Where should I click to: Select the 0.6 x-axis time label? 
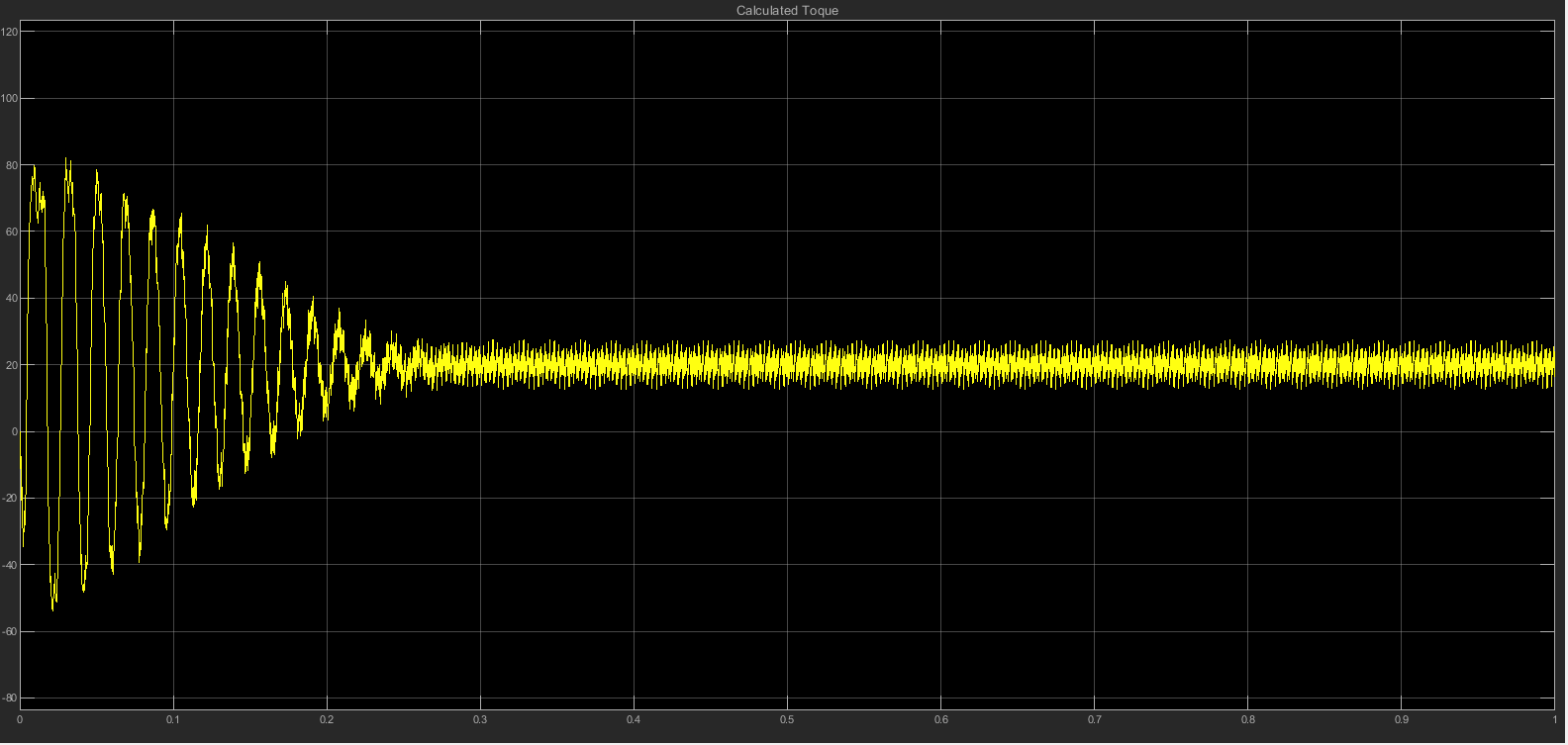tap(940, 719)
